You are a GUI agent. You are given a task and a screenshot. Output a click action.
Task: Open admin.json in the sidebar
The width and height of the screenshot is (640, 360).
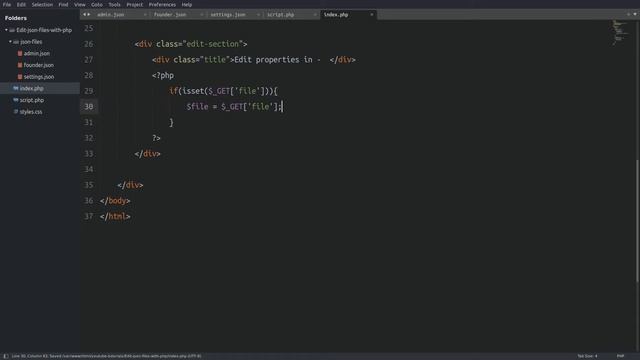tap(37, 53)
